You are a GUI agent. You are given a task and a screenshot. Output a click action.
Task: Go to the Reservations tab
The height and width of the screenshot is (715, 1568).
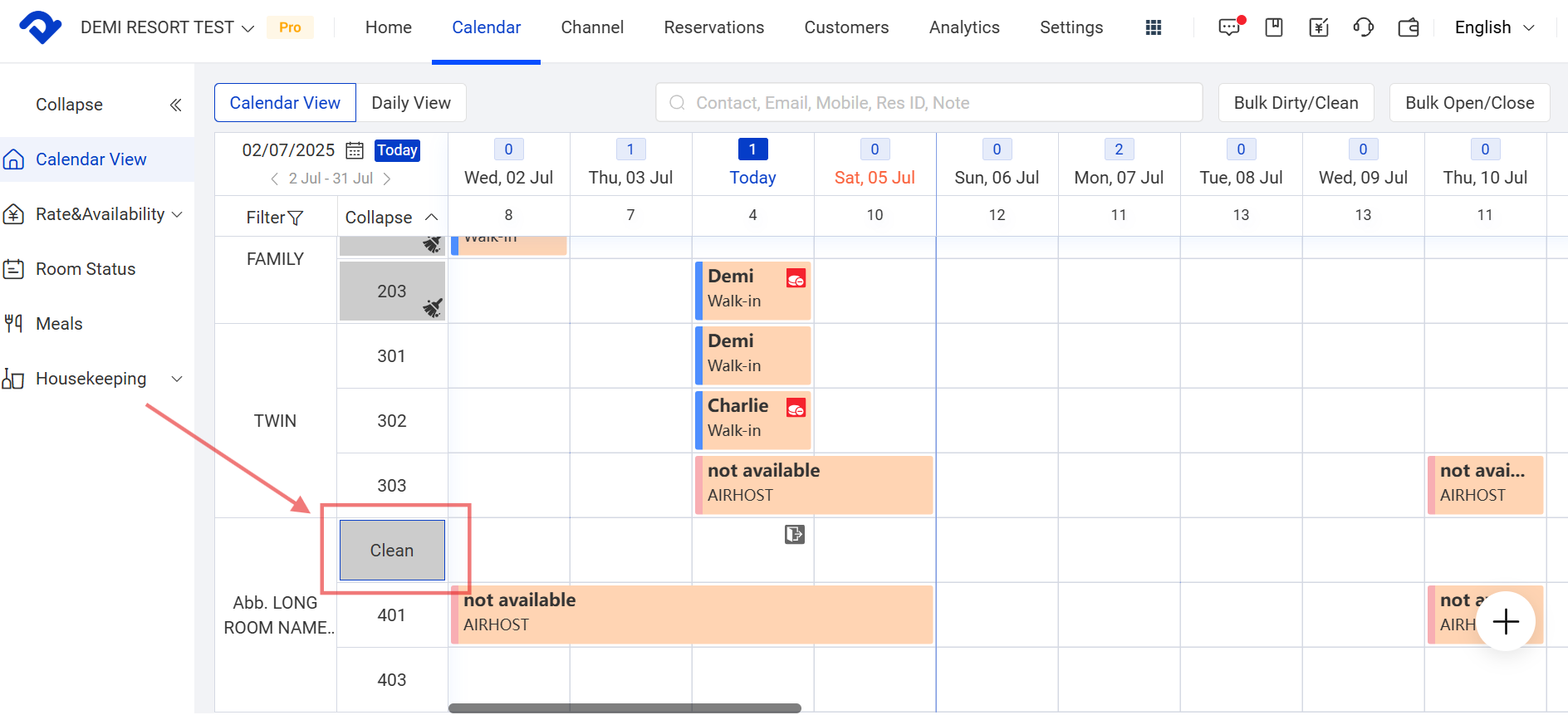click(x=713, y=27)
